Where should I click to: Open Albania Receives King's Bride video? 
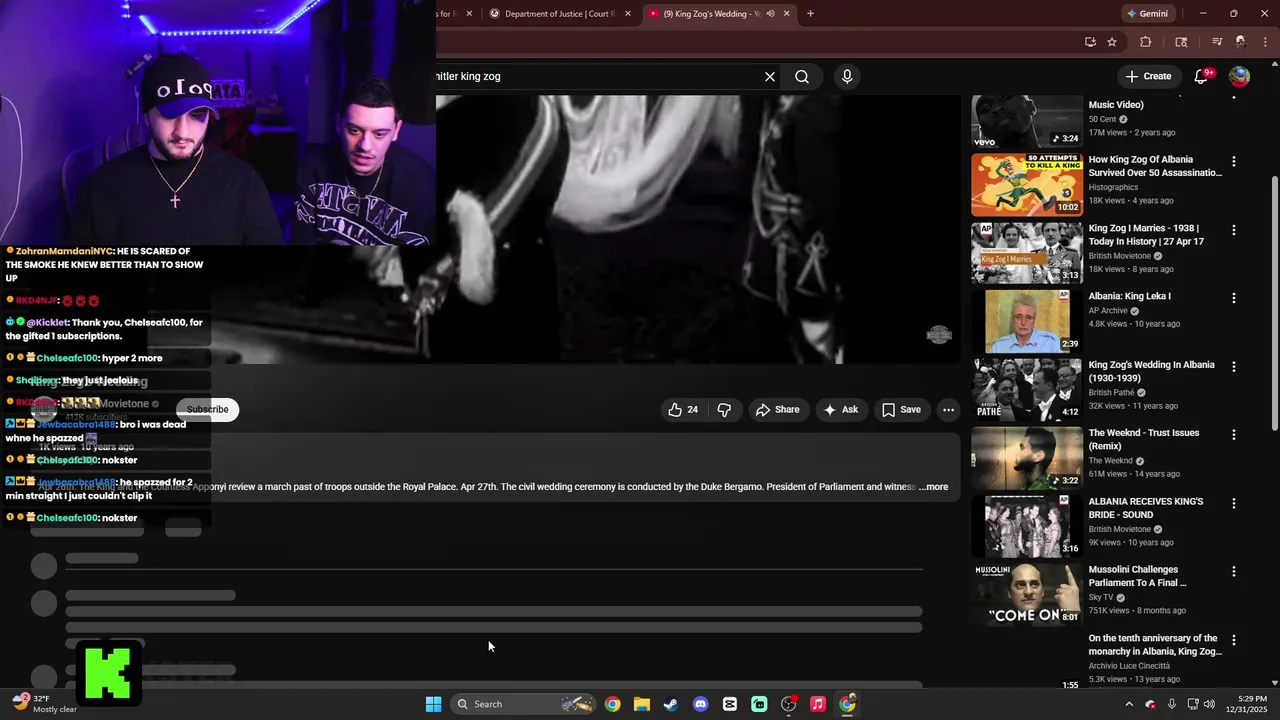click(1027, 526)
